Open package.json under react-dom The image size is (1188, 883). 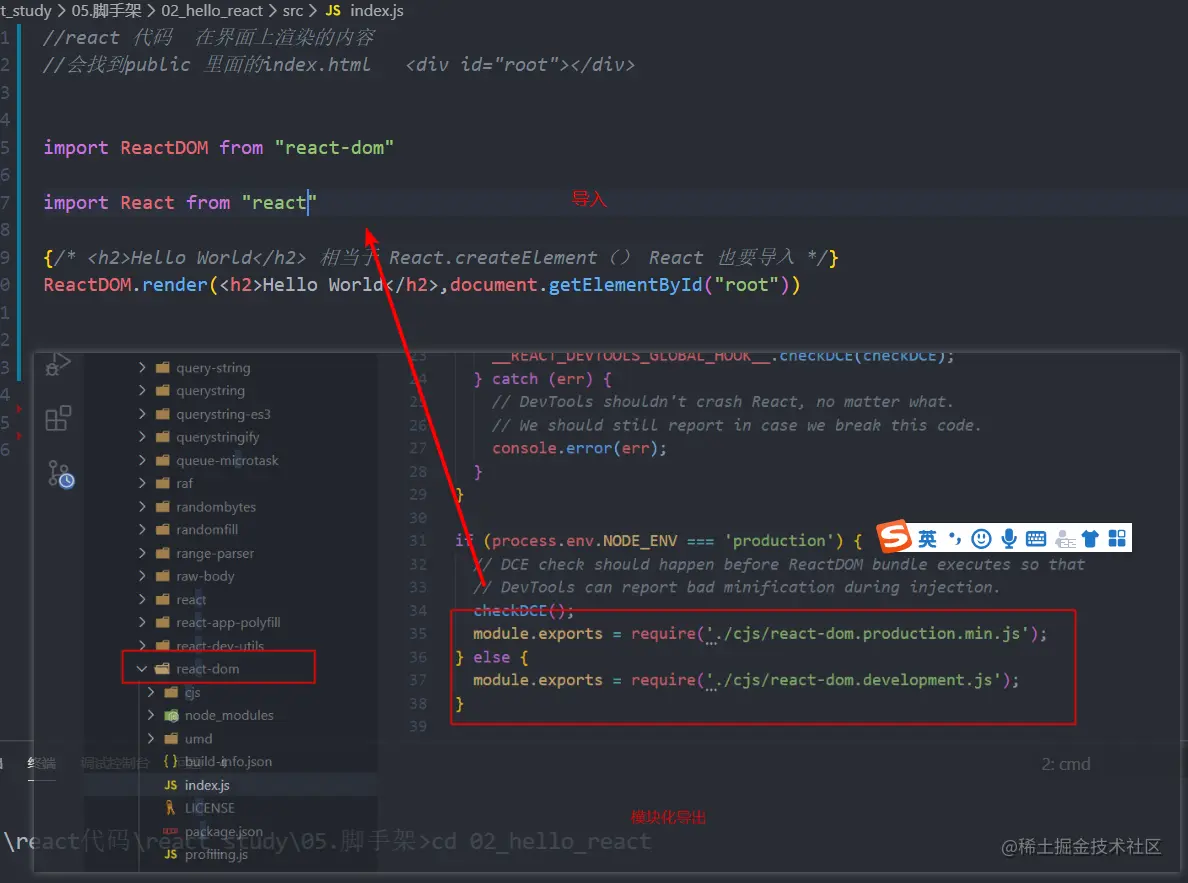(230, 831)
